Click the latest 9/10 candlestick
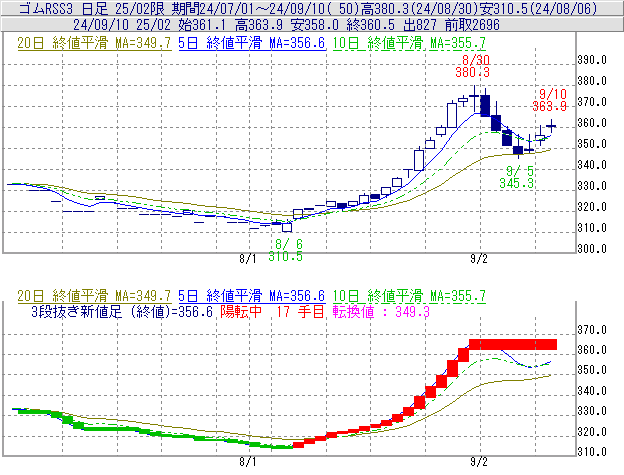 click(x=551, y=126)
